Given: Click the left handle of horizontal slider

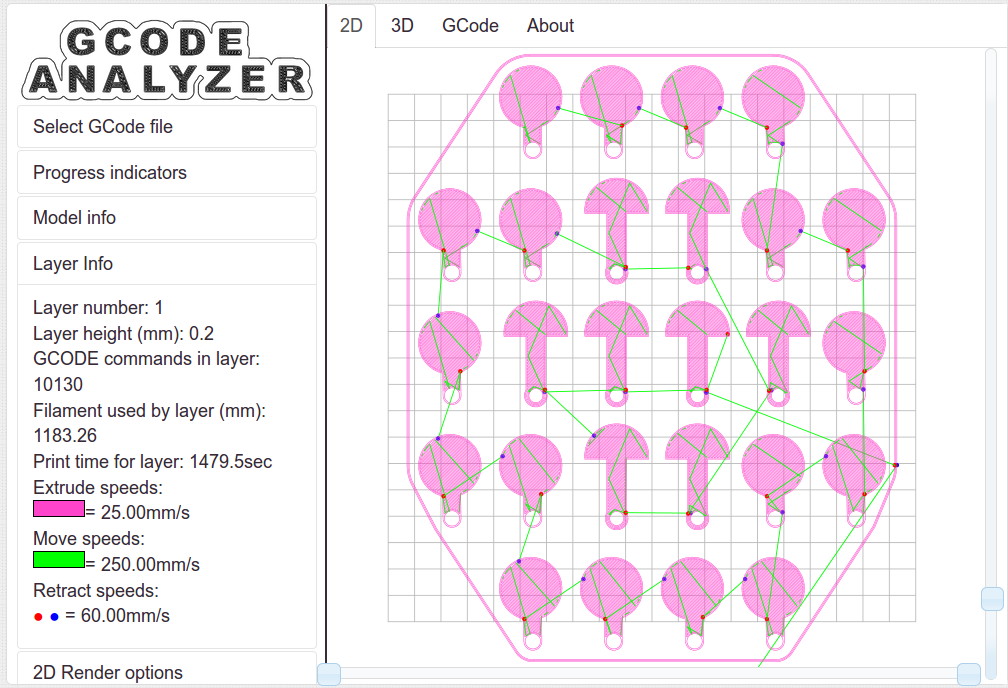Looking at the screenshot, I should tap(329, 674).
